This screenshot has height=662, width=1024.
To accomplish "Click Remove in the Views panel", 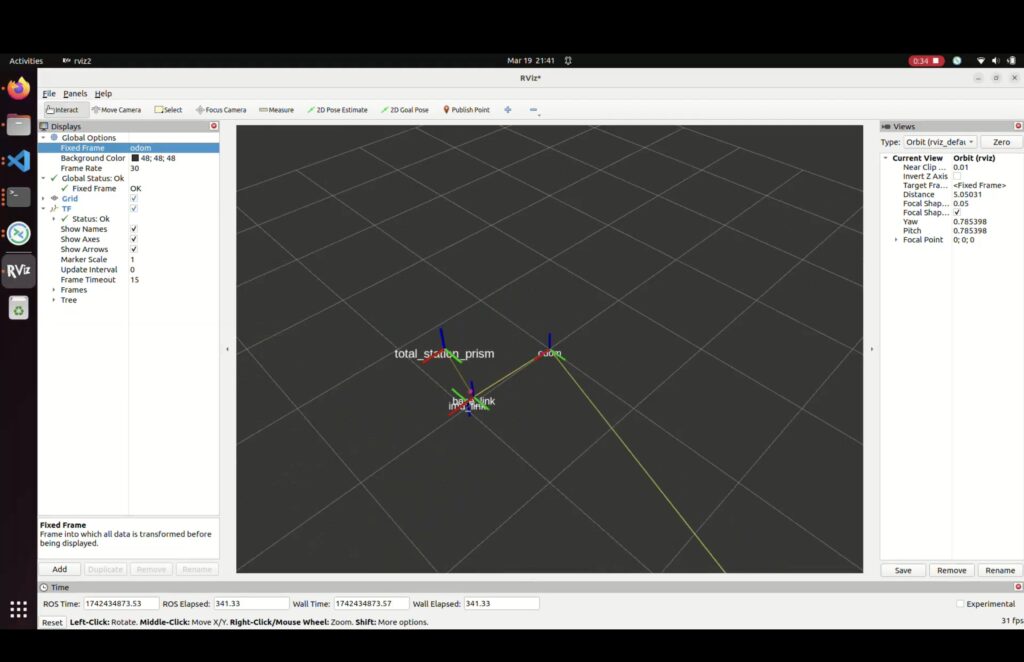I will tap(952, 571).
